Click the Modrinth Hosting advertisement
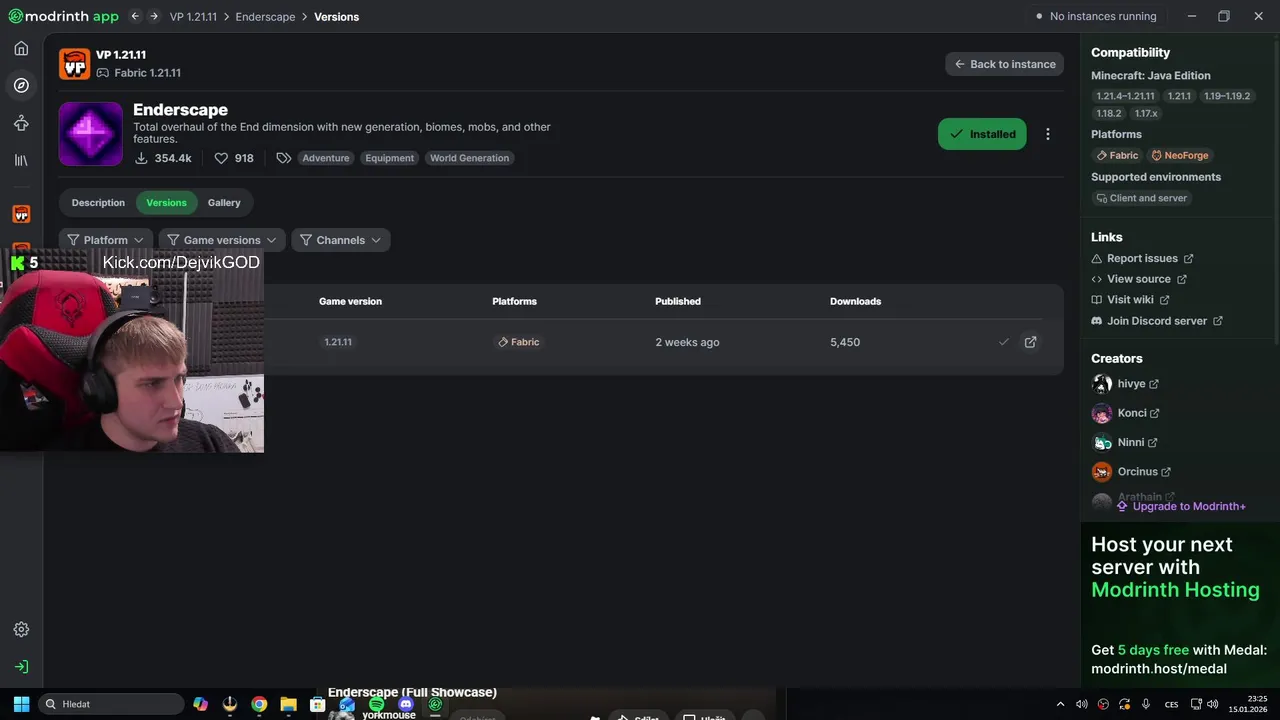Image resolution: width=1280 pixels, height=720 pixels. [1180, 605]
